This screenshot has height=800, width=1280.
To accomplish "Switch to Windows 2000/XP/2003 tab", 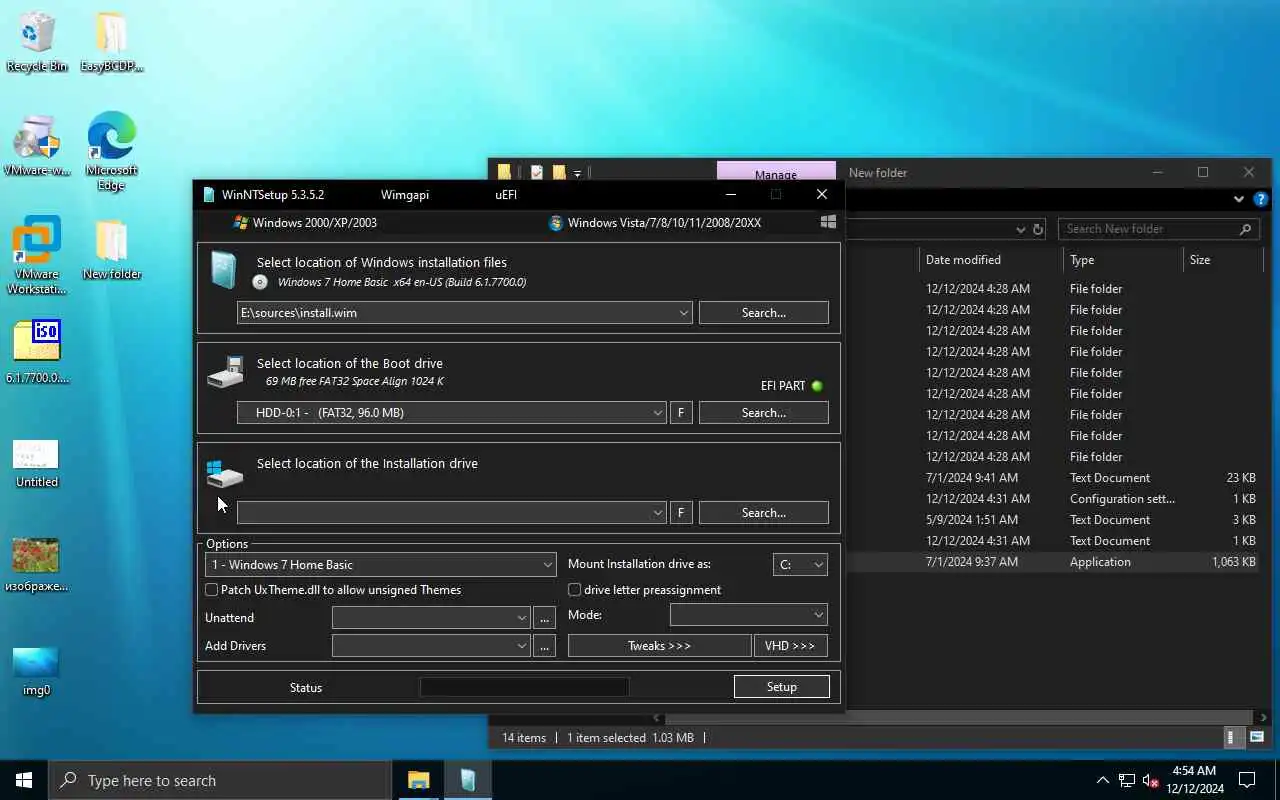I will (x=305, y=223).
